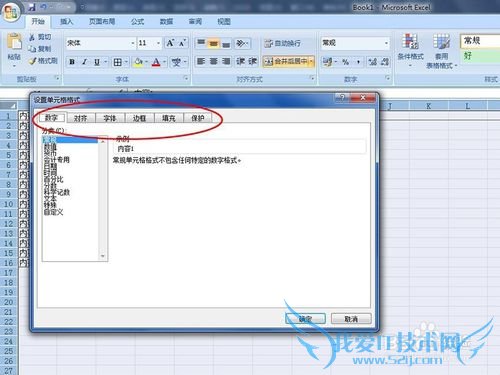Increase decimal places
Viewport: 500px width, 375px height.
pos(373,62)
